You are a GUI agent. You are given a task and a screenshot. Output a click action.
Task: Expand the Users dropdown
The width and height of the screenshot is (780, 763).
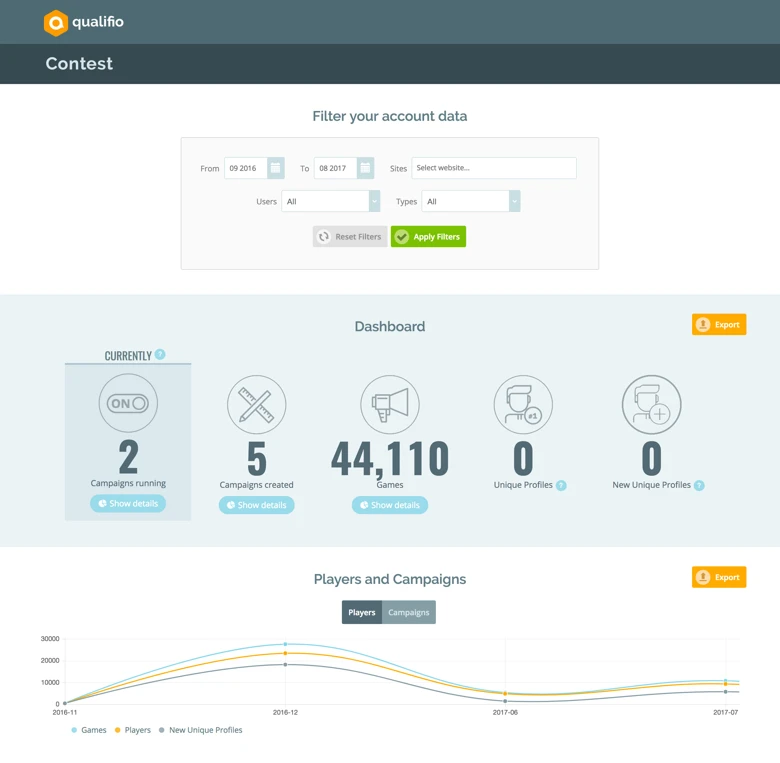(x=330, y=202)
